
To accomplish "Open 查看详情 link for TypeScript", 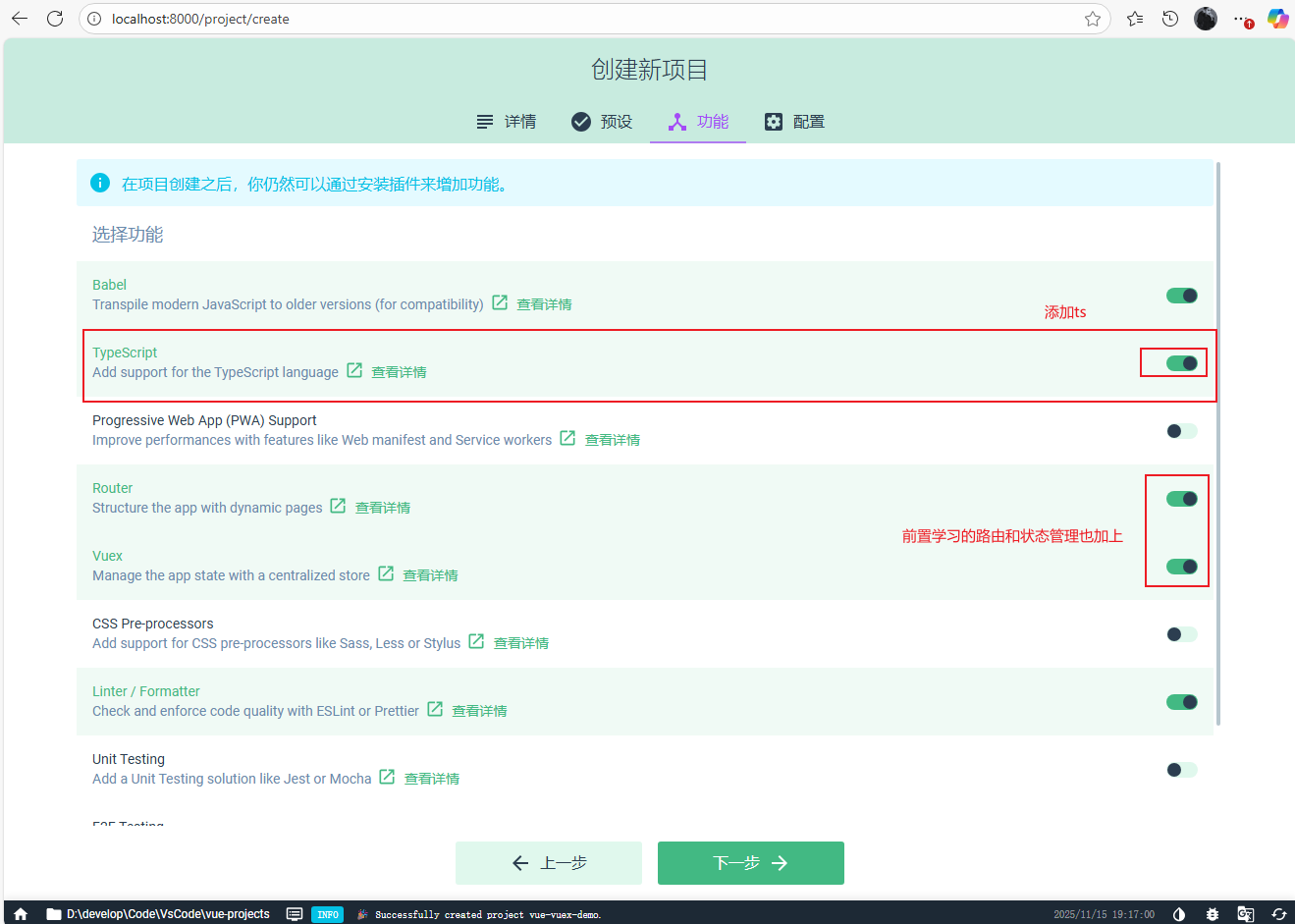I will [x=399, y=372].
